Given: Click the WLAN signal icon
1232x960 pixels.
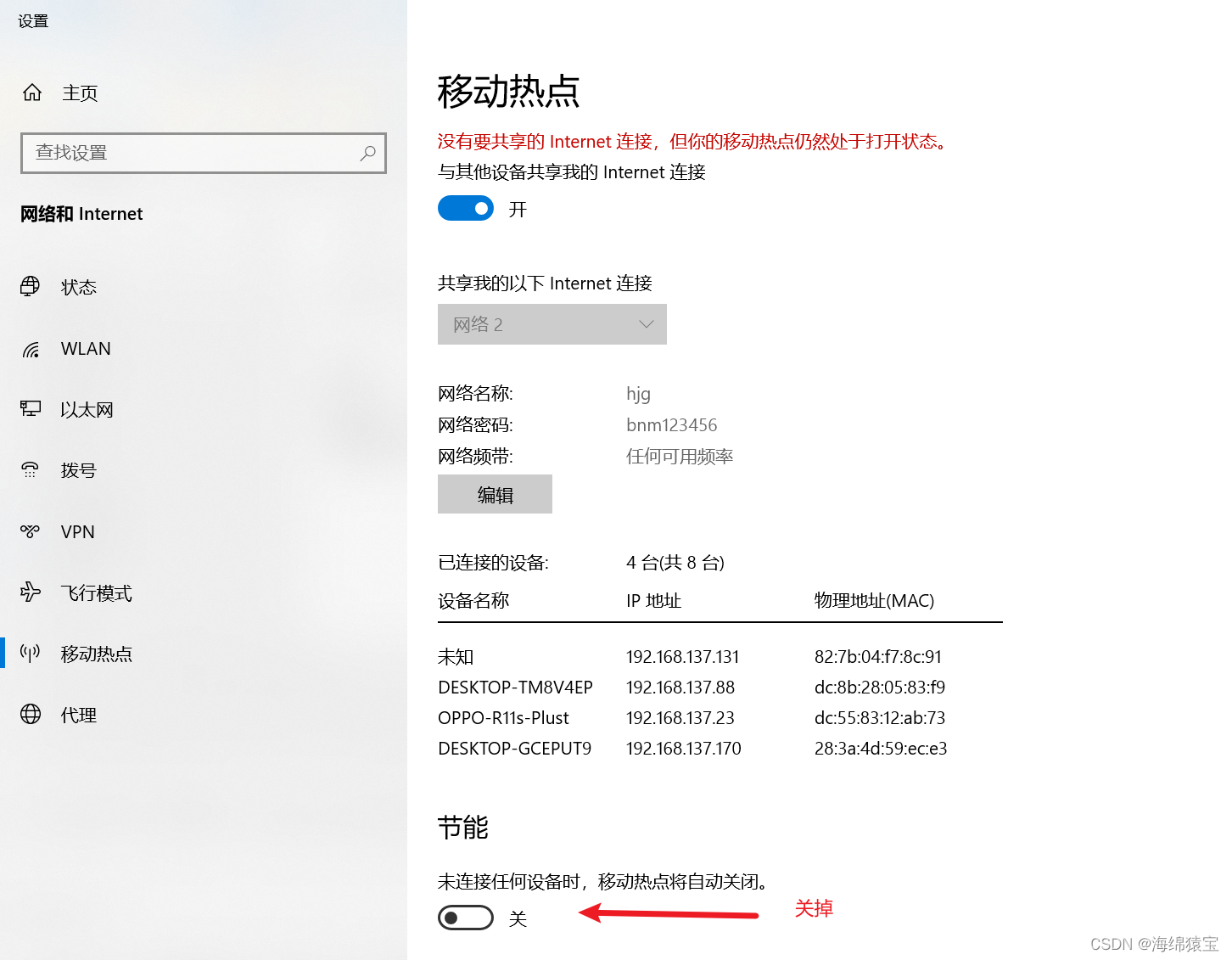Looking at the screenshot, I should [x=31, y=349].
